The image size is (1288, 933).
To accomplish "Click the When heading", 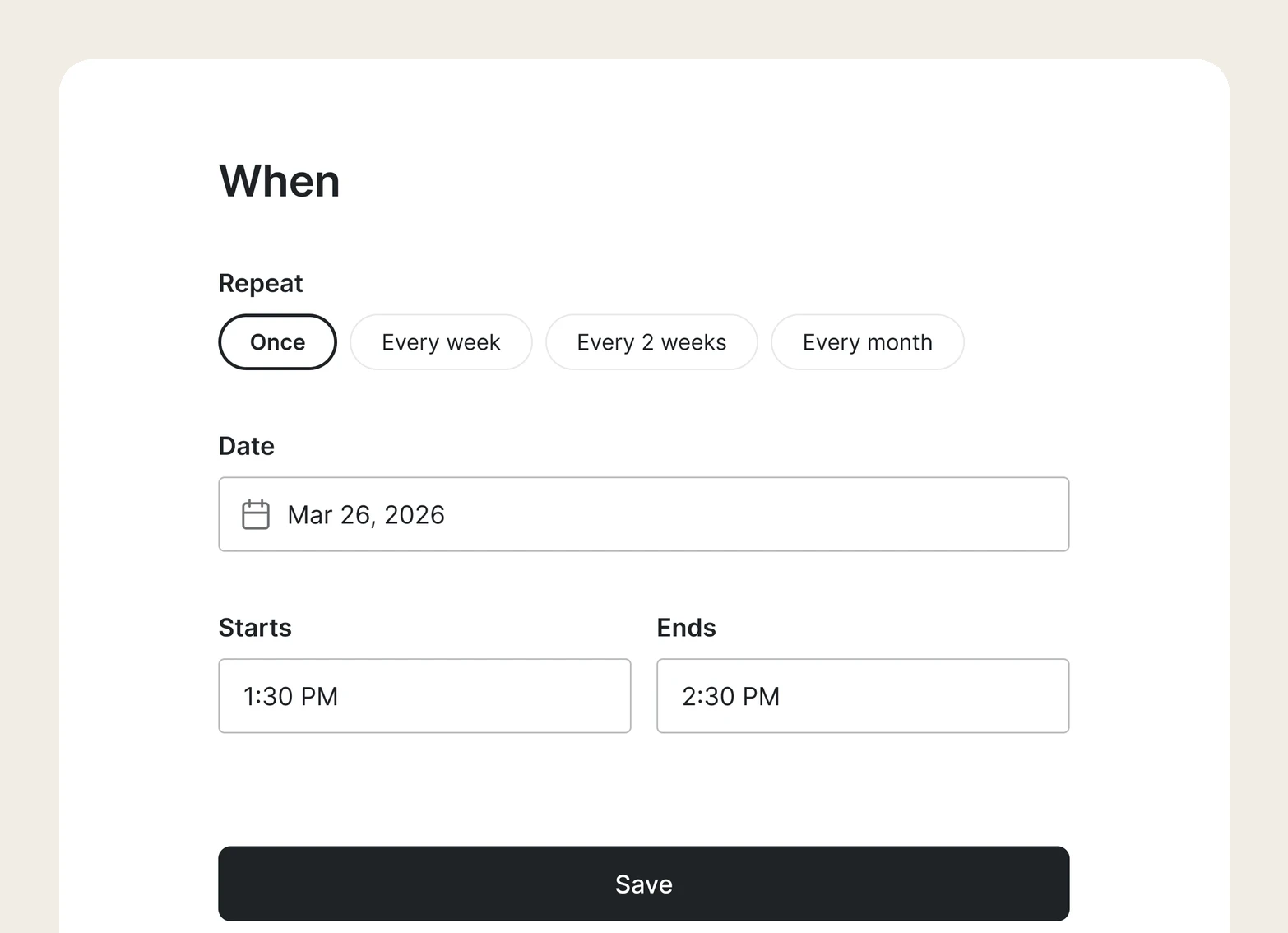I will [280, 181].
